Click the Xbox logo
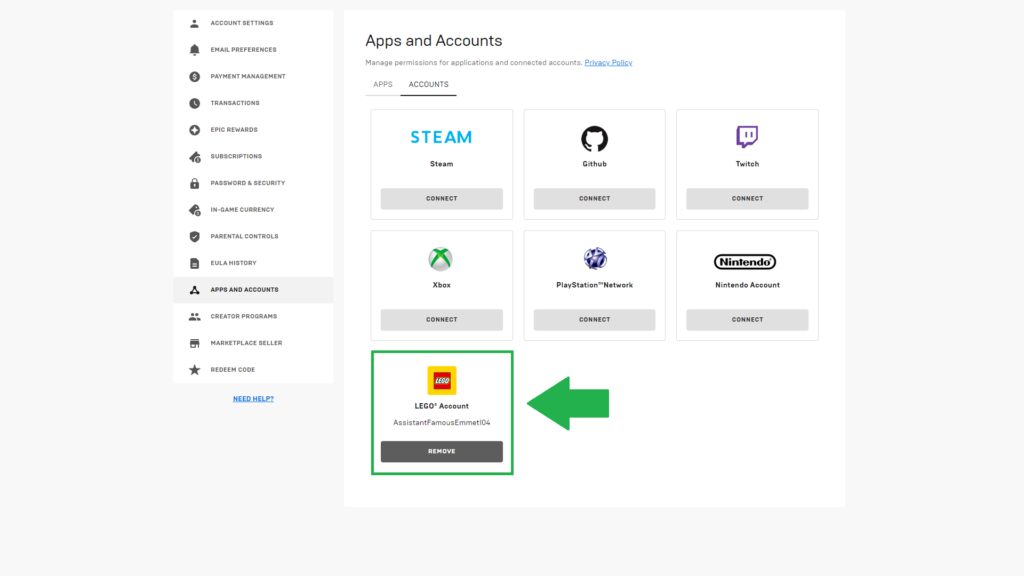1024x576 pixels. coord(441,258)
